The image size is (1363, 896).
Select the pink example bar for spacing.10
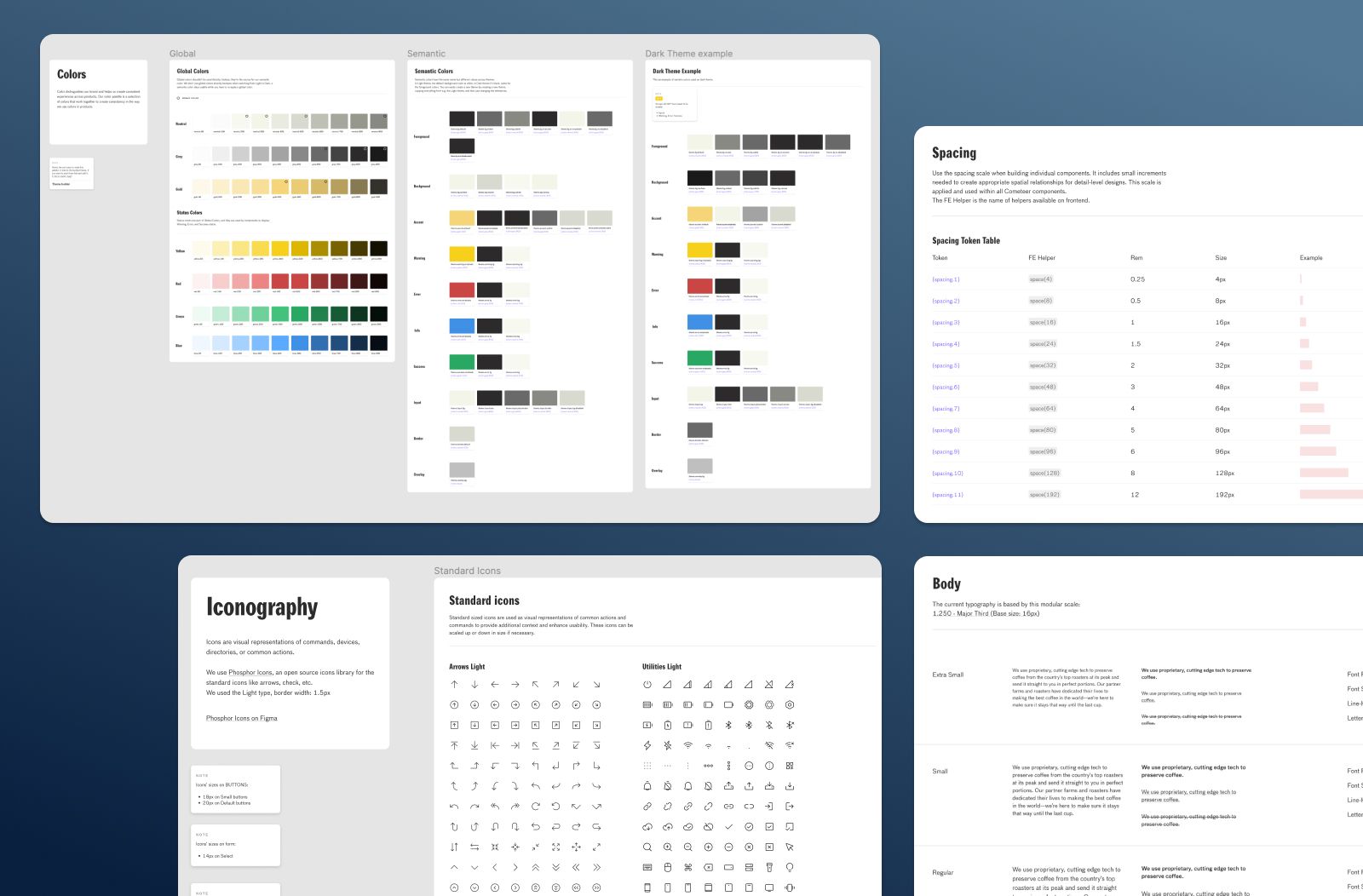coord(1324,473)
